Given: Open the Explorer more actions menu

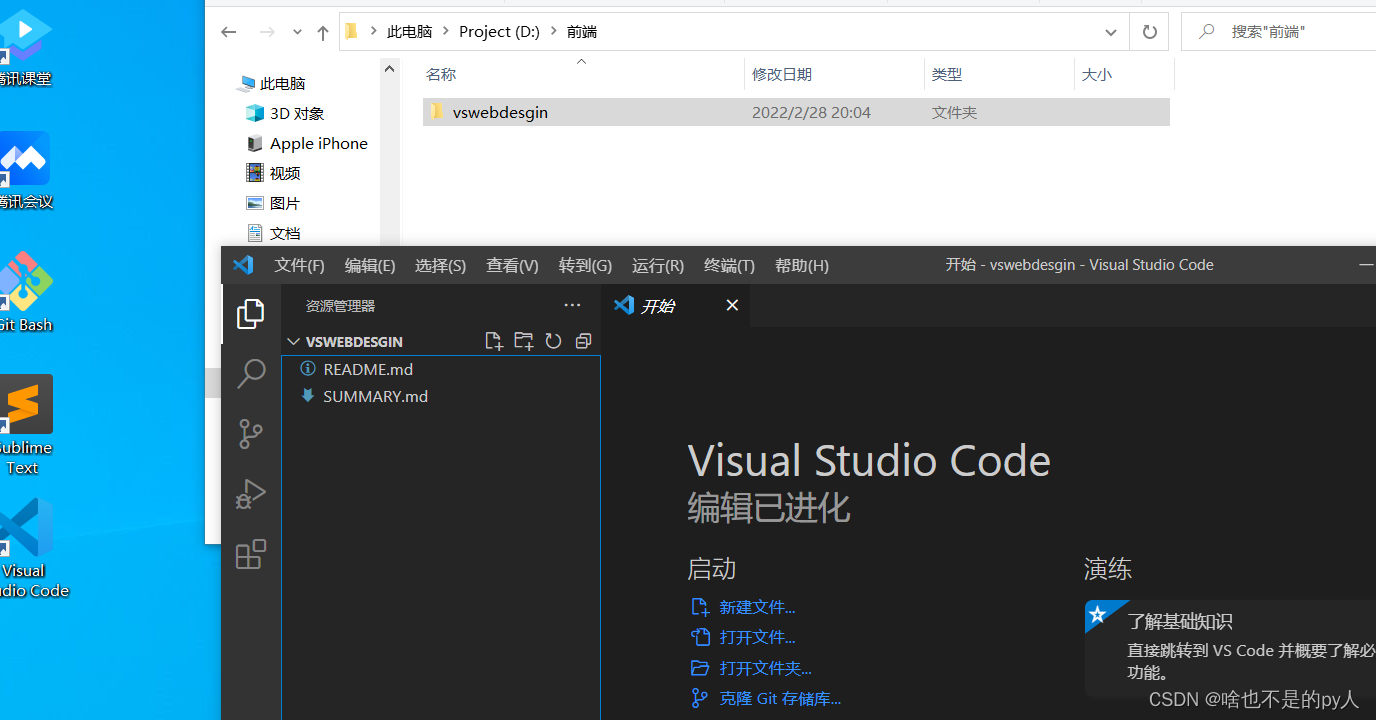Looking at the screenshot, I should (571, 305).
